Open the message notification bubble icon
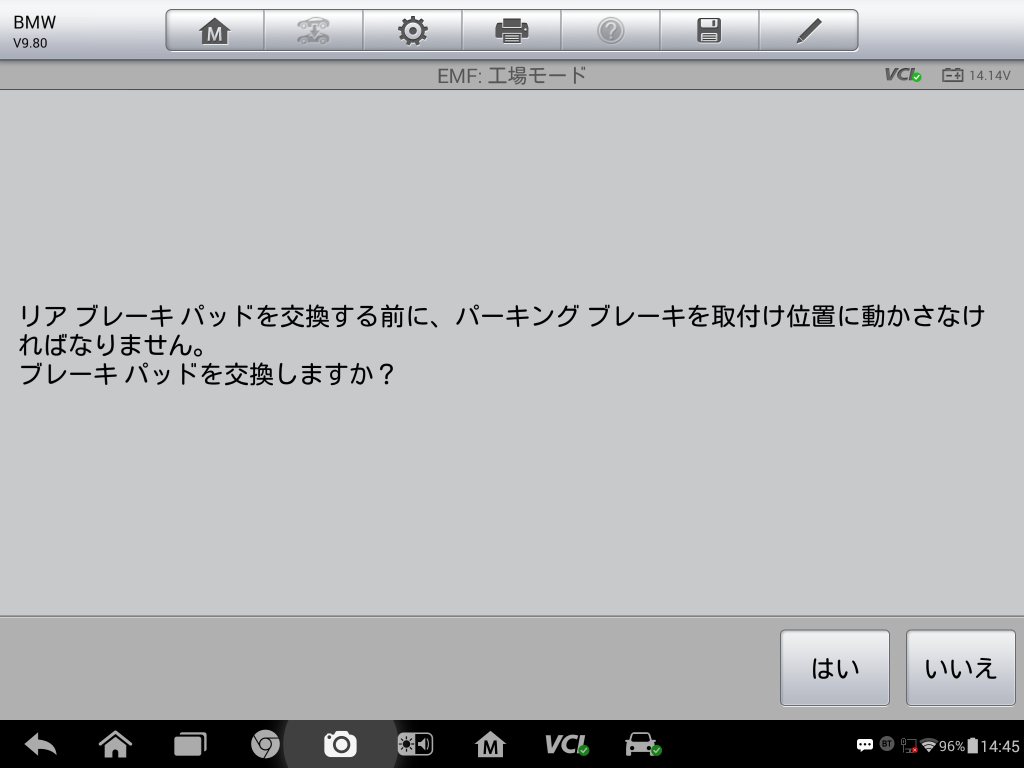1024x768 pixels. 865,745
